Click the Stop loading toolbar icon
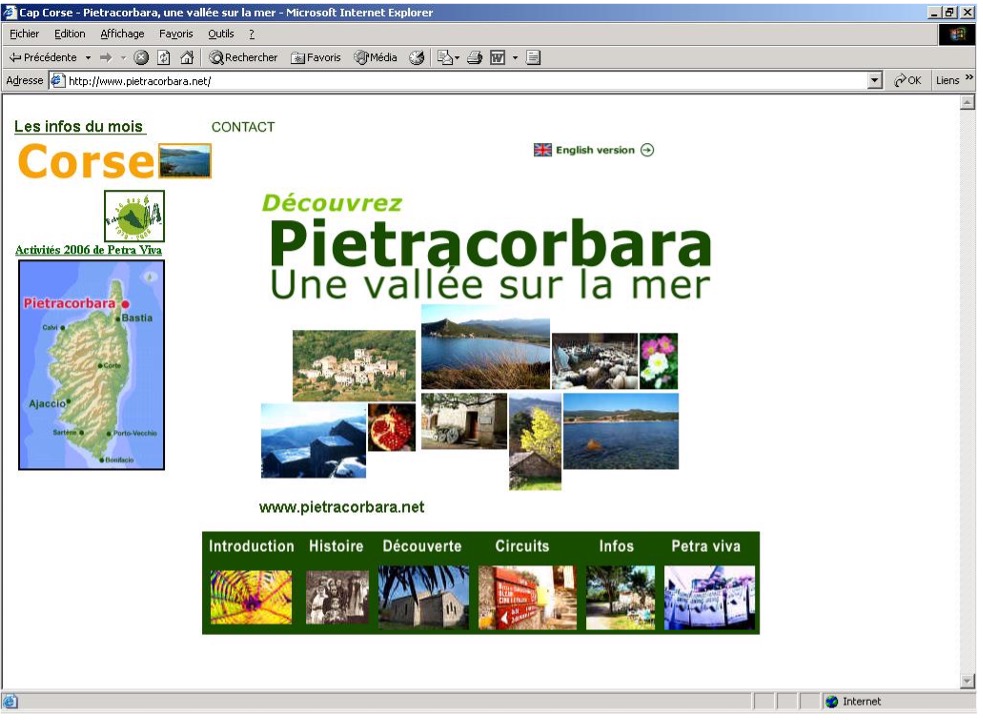The width and height of the screenshot is (983, 720). [141, 58]
